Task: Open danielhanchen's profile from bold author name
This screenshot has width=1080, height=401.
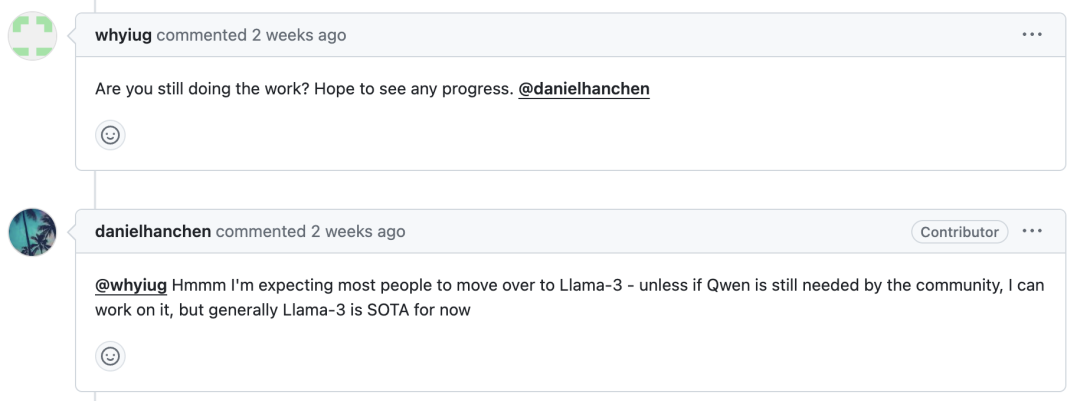Action: pos(153,232)
